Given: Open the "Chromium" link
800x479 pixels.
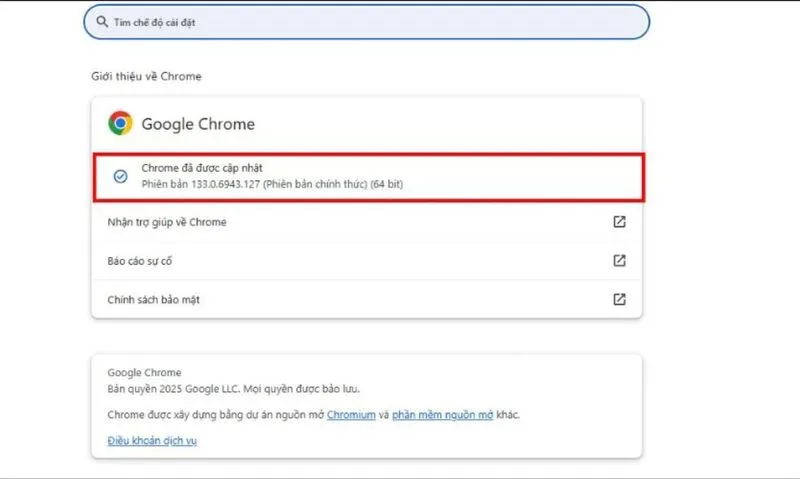Looking at the screenshot, I should [351, 414].
